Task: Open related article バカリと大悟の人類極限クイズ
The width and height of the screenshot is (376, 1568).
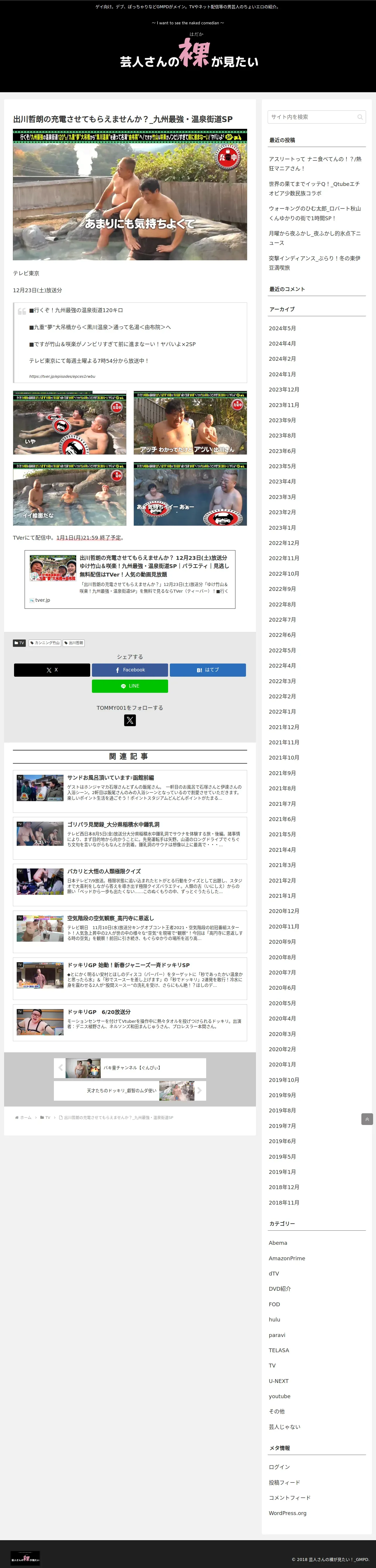Action: [x=130, y=885]
